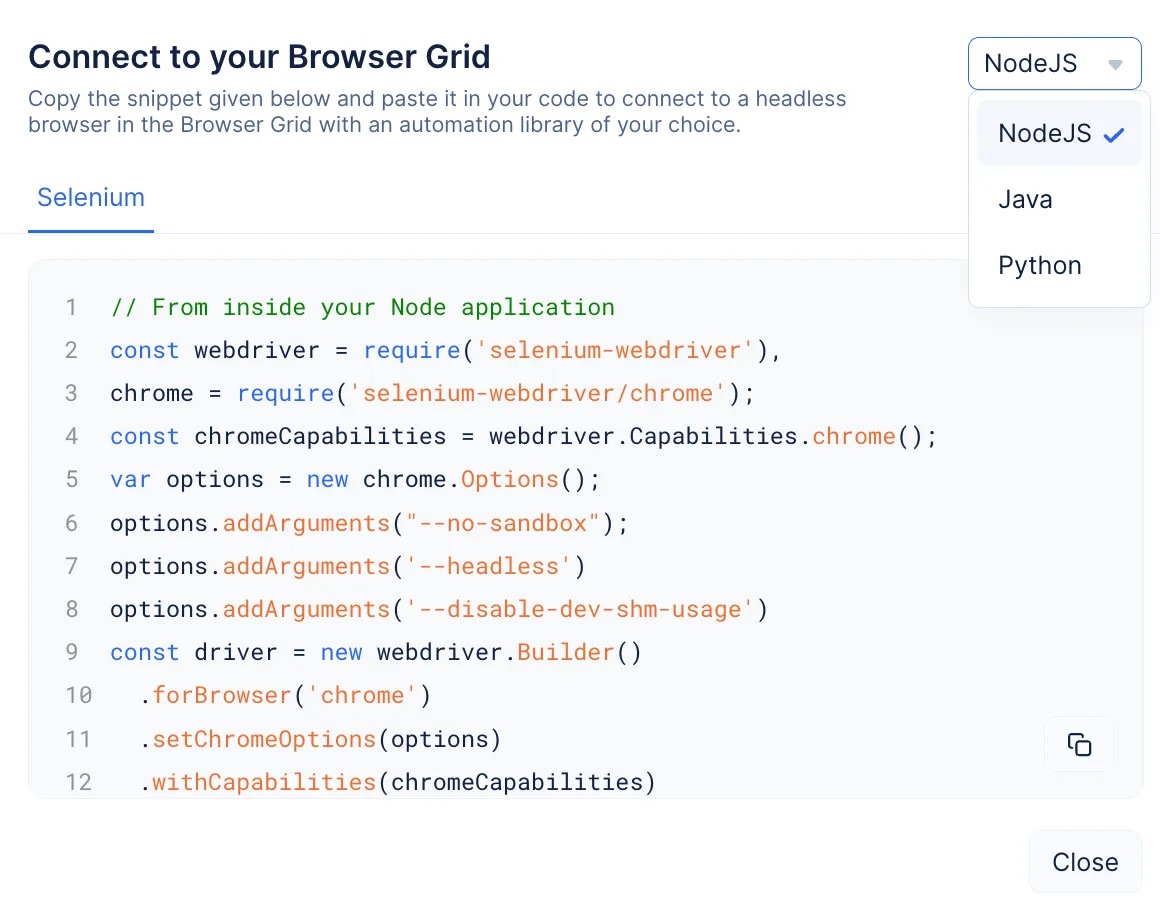
Task: Select Java from the language dropdown
Action: (1025, 199)
